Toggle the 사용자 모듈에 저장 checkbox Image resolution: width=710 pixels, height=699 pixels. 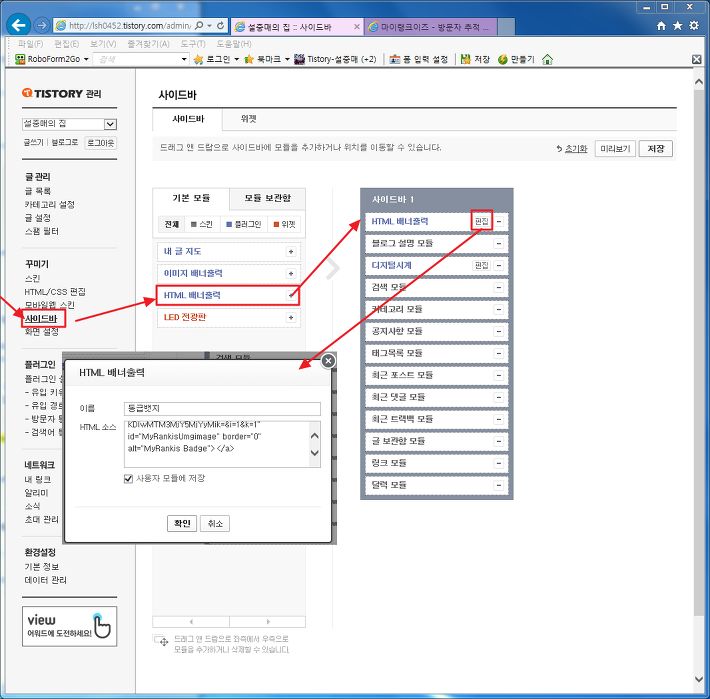[x=128, y=479]
